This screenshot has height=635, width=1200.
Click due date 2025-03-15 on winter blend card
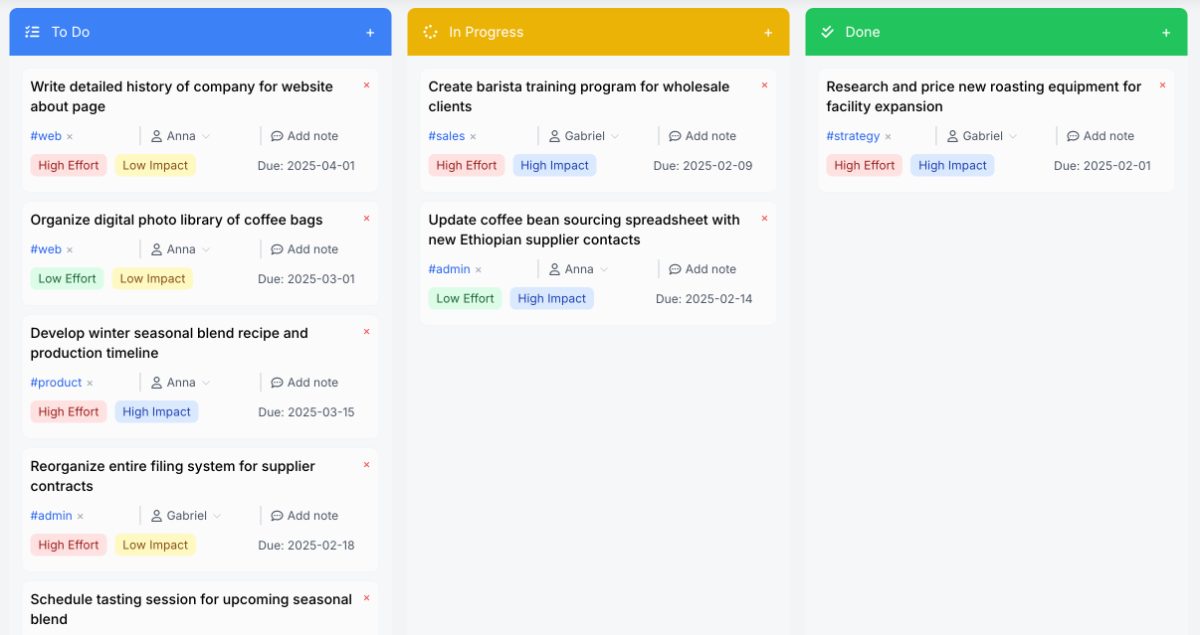(306, 412)
